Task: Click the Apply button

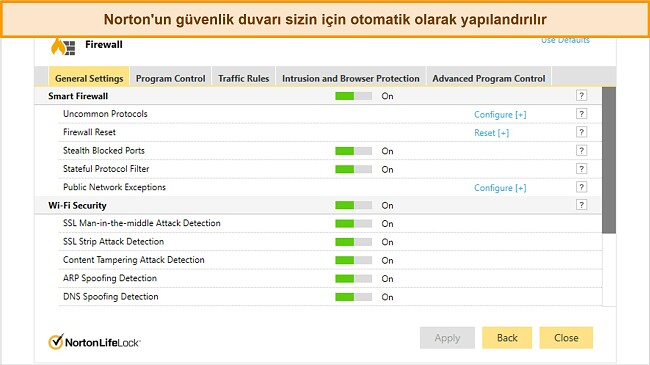Action: 447,338
